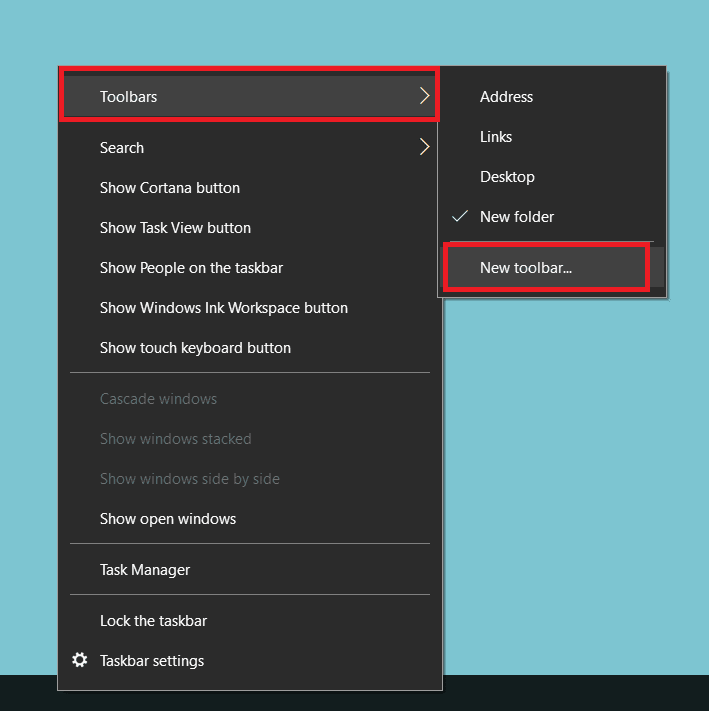Toggle Show touch keyboard button
The image size is (709, 711).
pyautogui.click(x=248, y=347)
